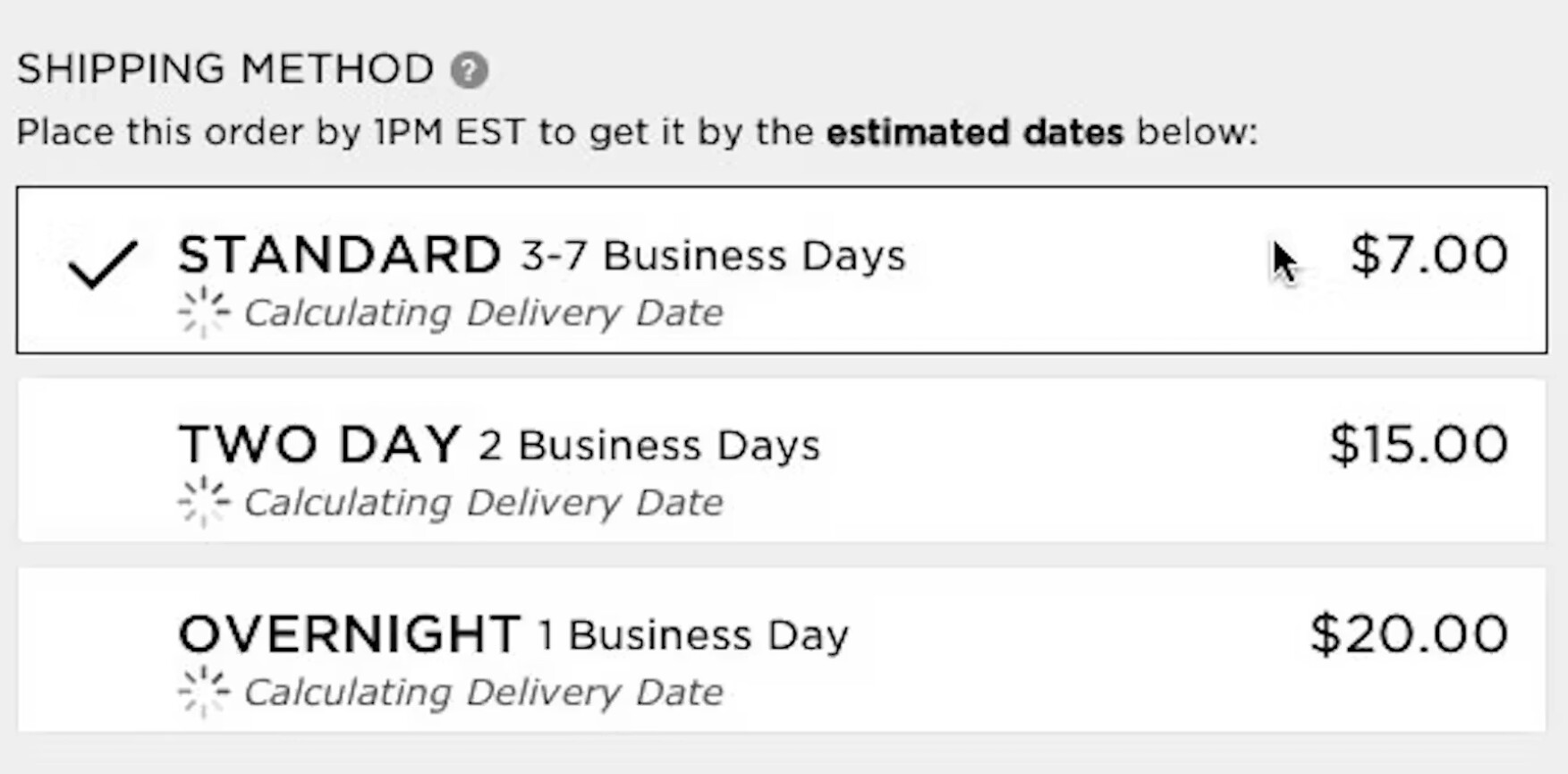Screen dimensions: 1568x774
Task: Click the $7.00 Standard shipping price
Action: [1428, 254]
